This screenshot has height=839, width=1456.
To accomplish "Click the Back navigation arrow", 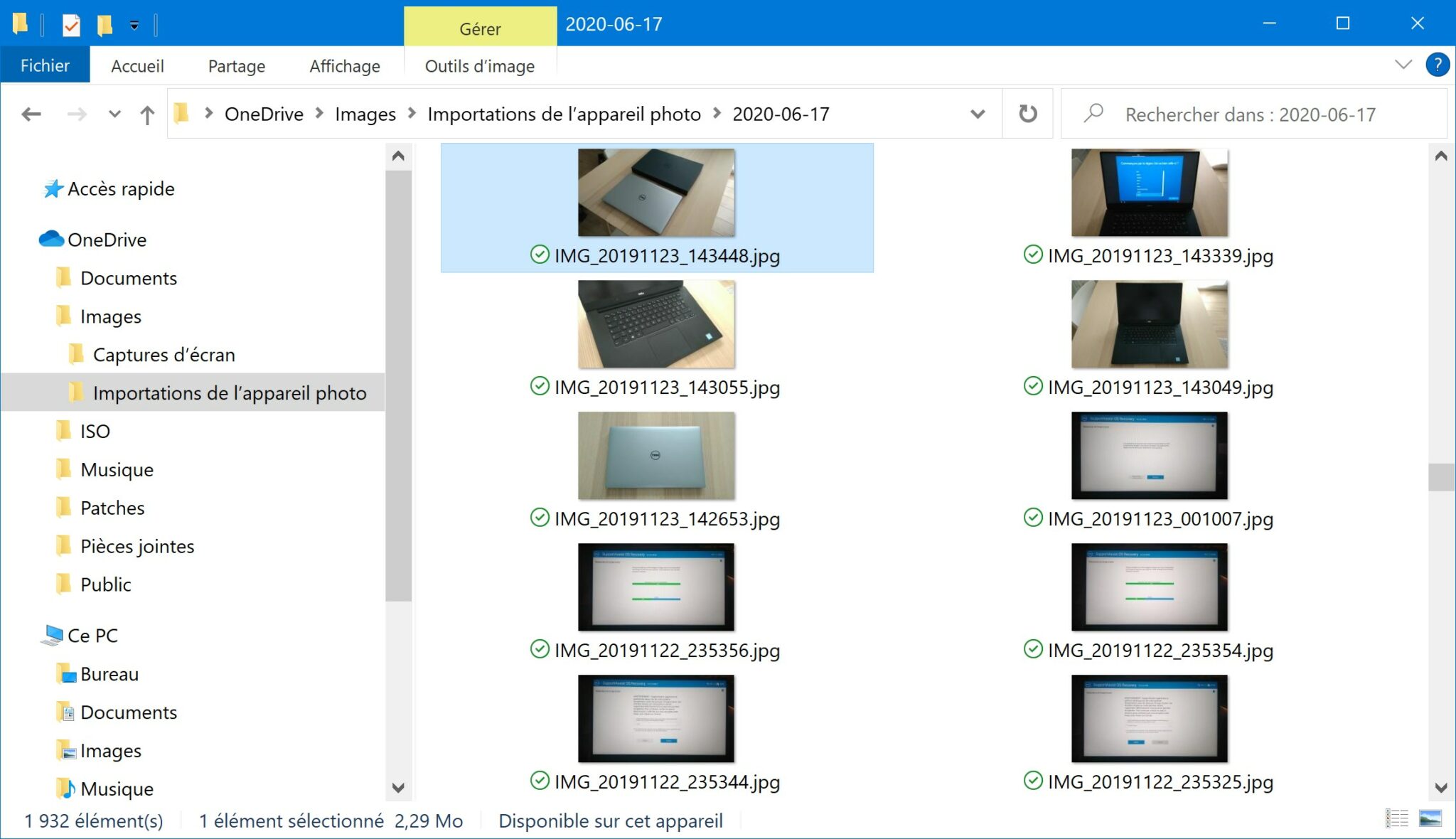I will 31,114.
